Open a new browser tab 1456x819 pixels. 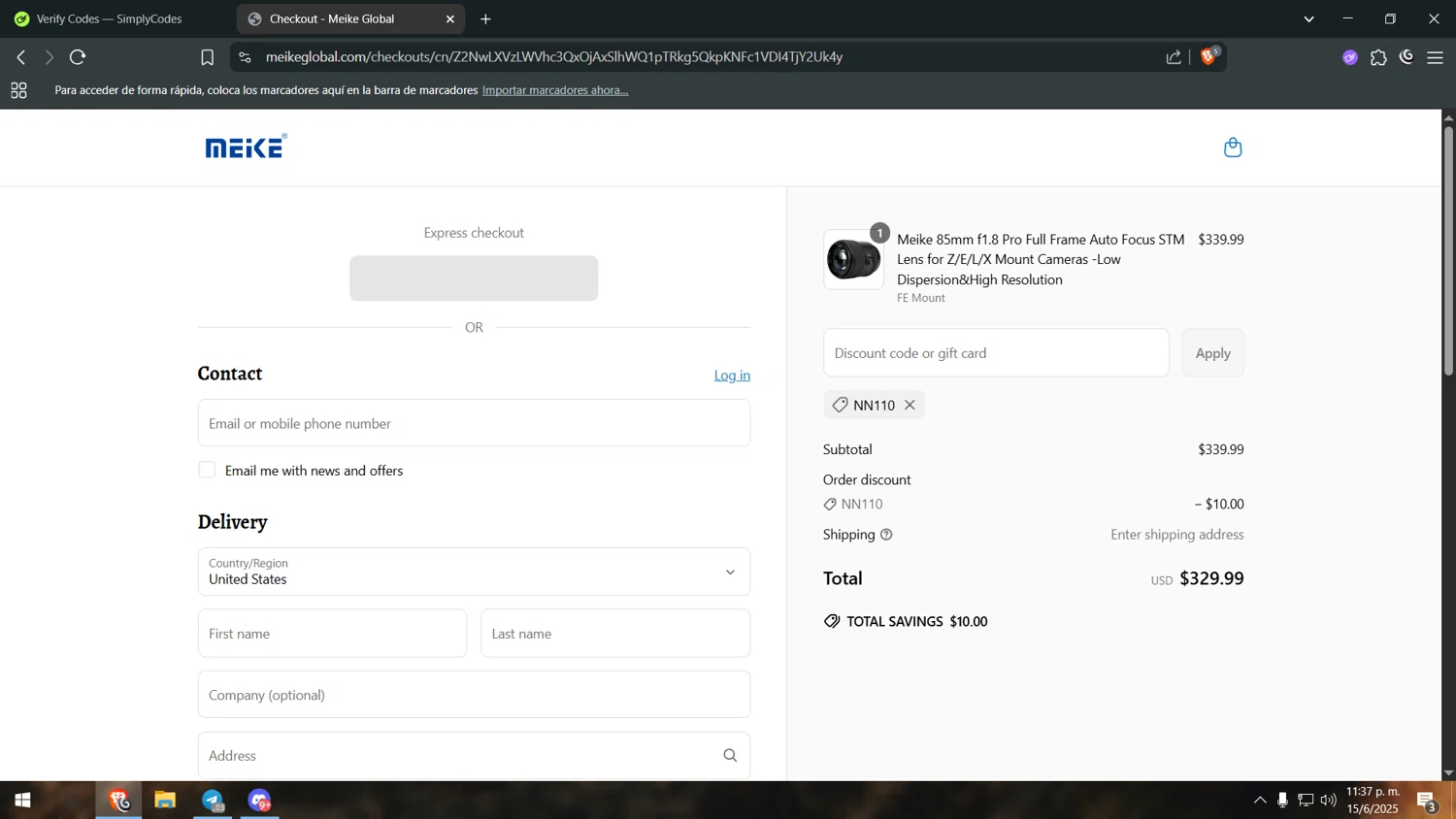[x=485, y=18]
